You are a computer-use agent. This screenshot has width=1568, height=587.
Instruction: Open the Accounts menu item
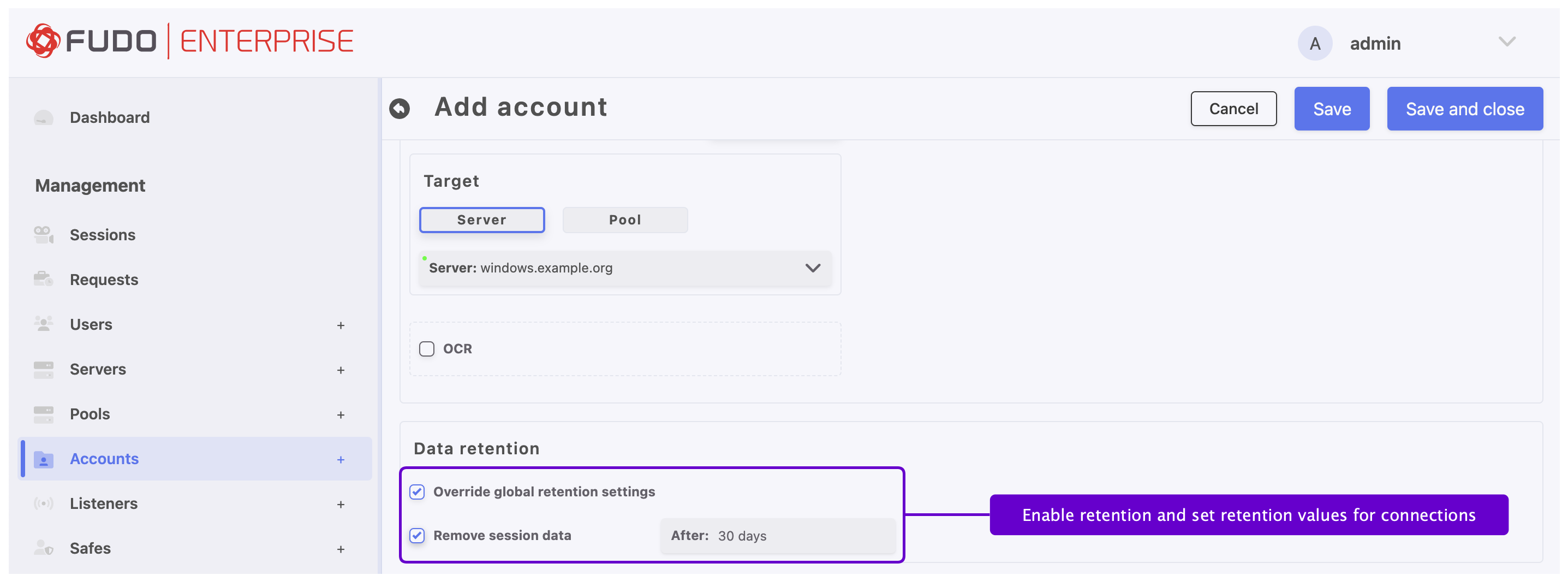point(104,459)
